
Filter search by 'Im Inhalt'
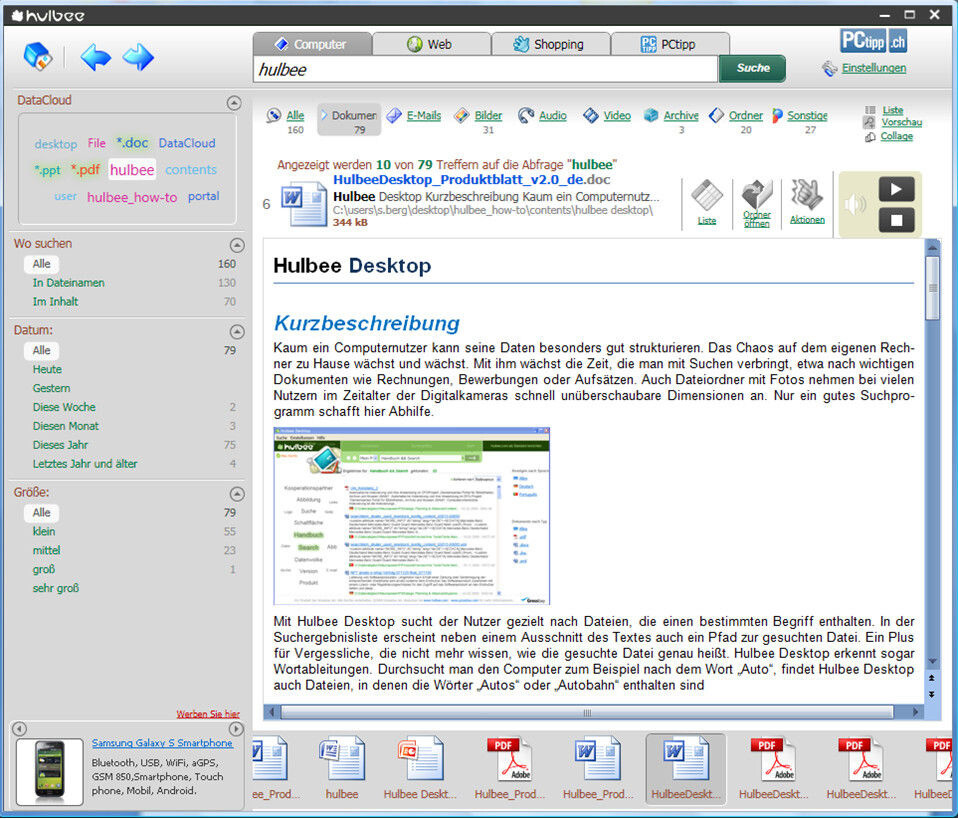56,301
